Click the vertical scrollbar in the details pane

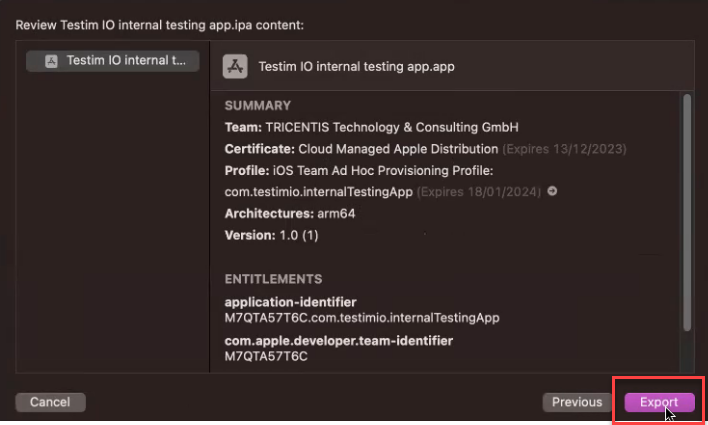686,210
